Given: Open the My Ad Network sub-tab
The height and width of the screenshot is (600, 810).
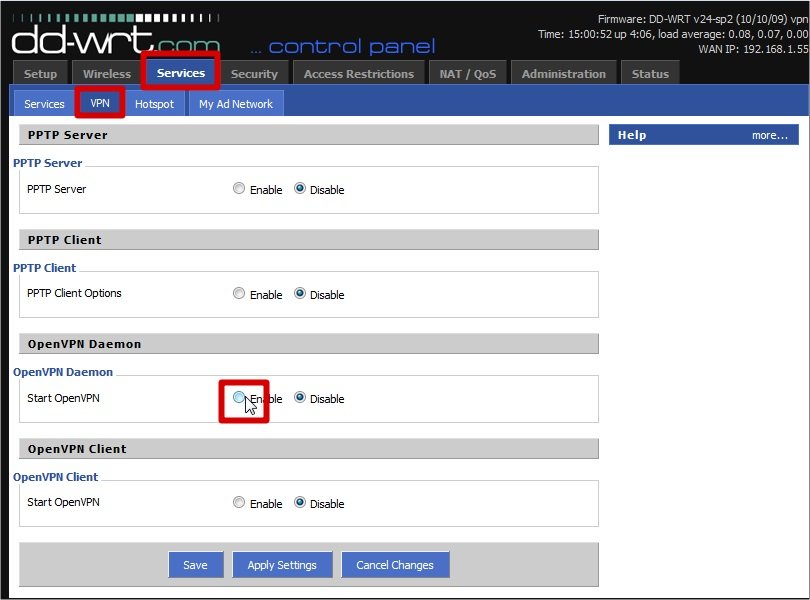Looking at the screenshot, I should click(x=236, y=104).
